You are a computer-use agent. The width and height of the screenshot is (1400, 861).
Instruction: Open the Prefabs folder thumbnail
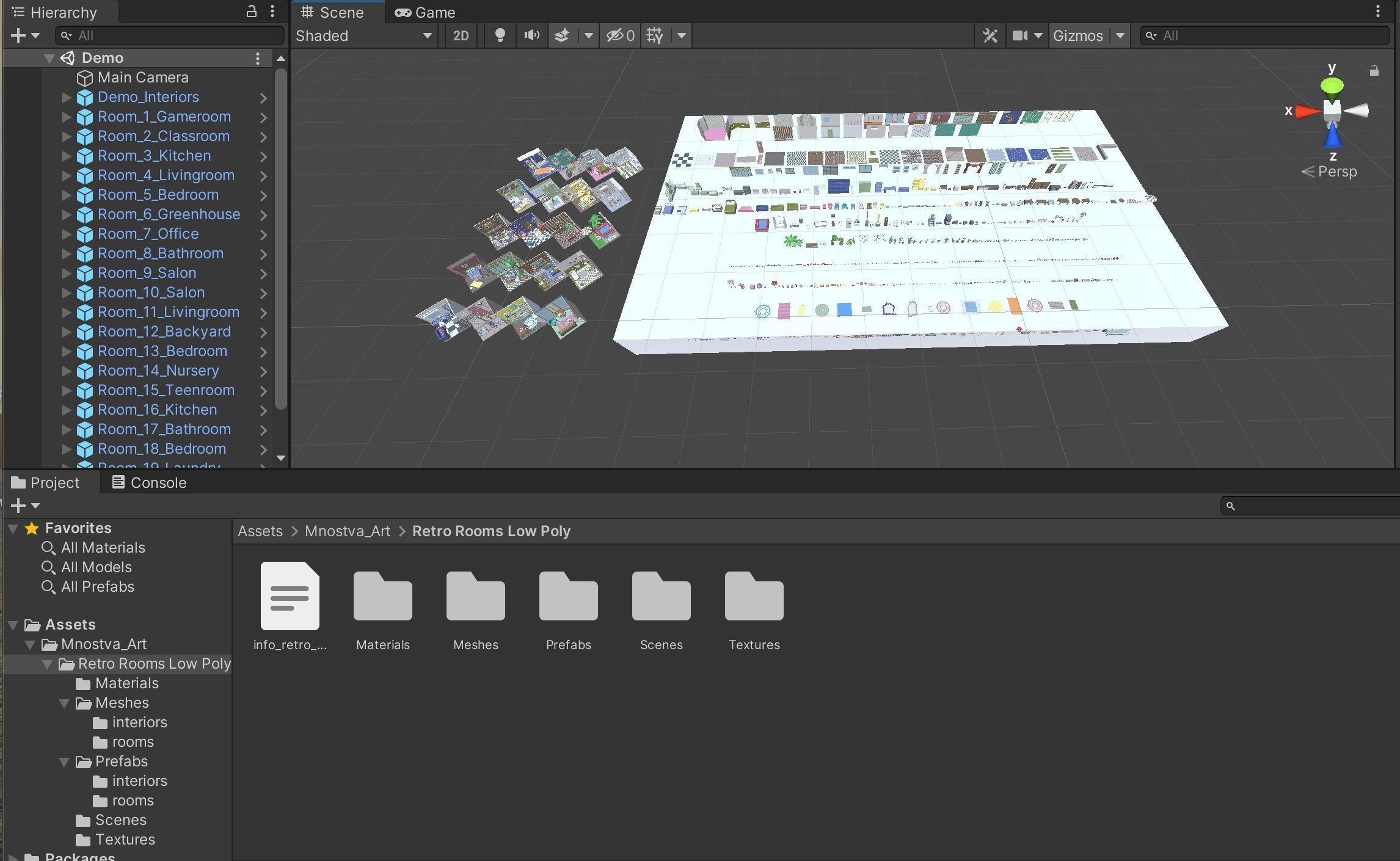tap(568, 597)
